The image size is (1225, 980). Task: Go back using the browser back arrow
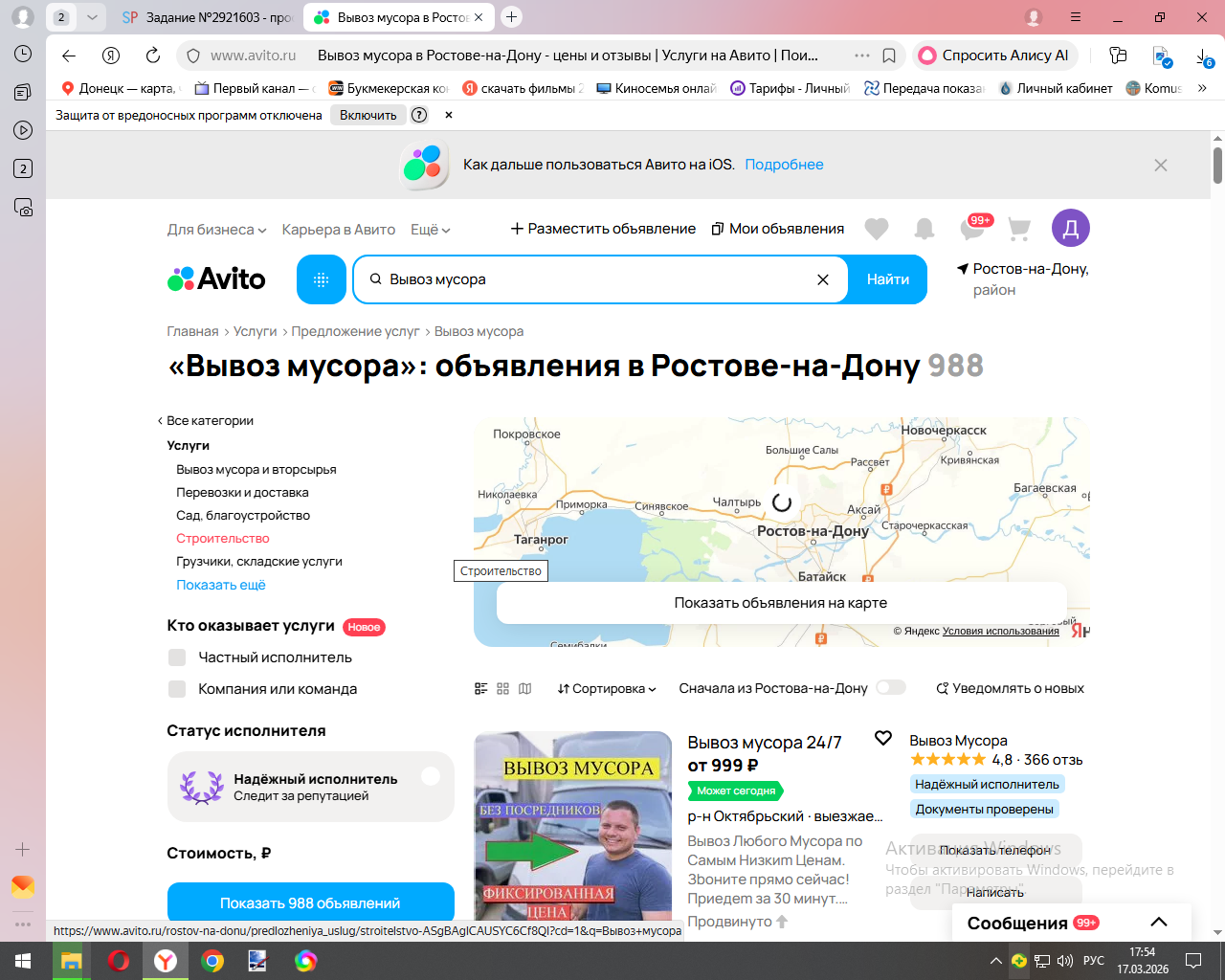pos(69,56)
